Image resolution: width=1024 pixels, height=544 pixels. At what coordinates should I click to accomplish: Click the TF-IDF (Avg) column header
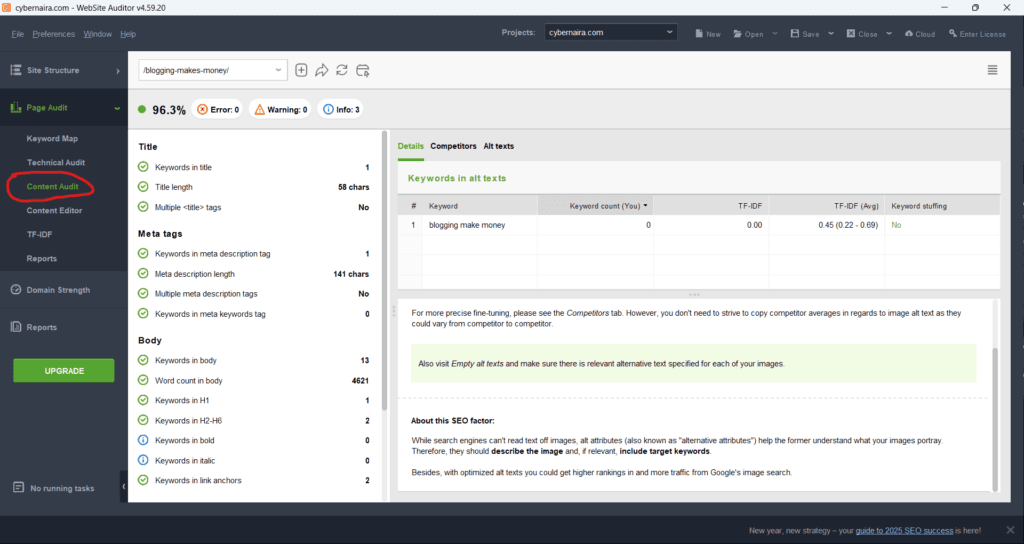click(x=827, y=206)
